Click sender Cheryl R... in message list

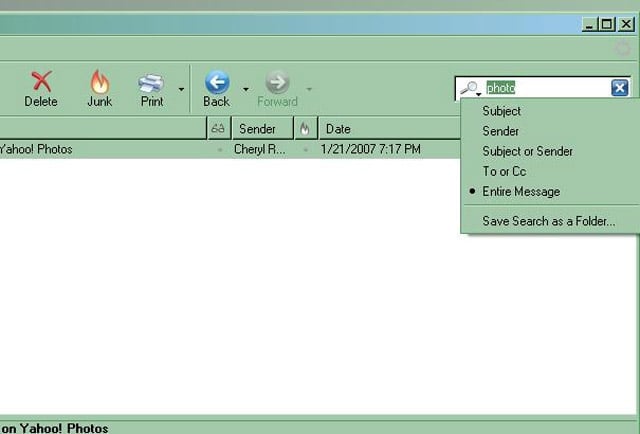tap(260, 149)
